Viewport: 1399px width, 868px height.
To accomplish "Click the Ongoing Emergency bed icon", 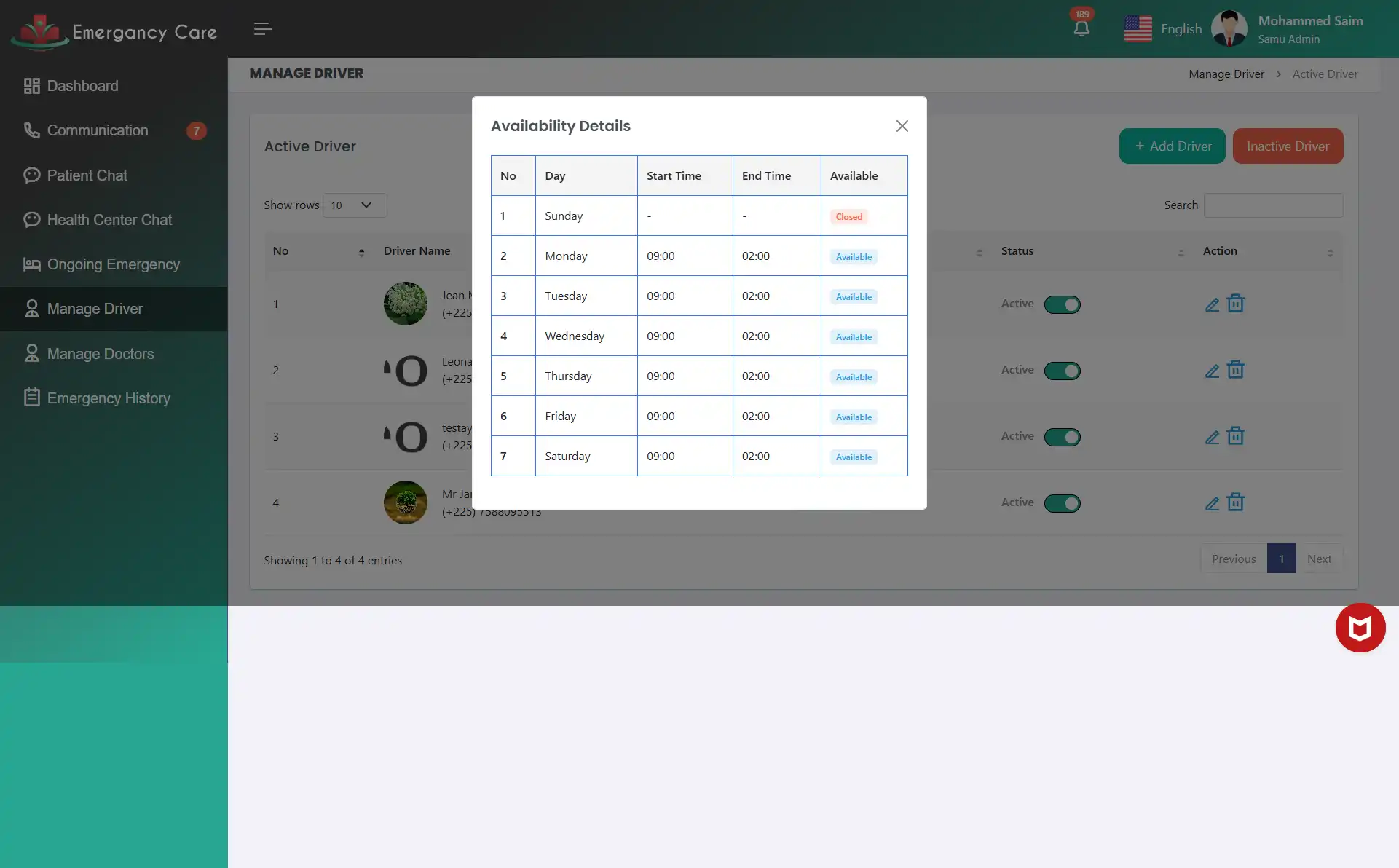I will coord(31,264).
